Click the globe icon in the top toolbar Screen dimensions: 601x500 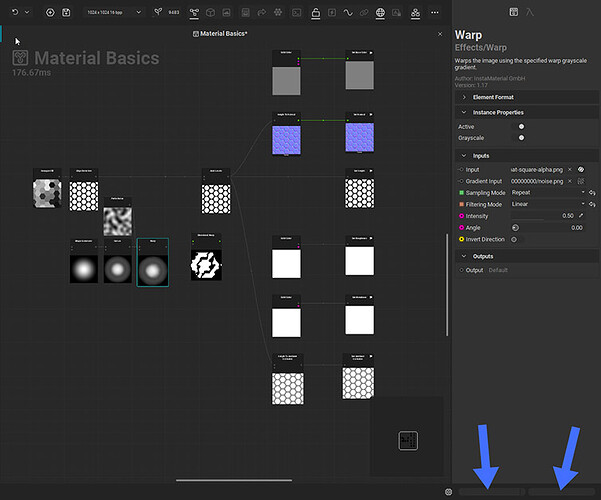click(381, 13)
